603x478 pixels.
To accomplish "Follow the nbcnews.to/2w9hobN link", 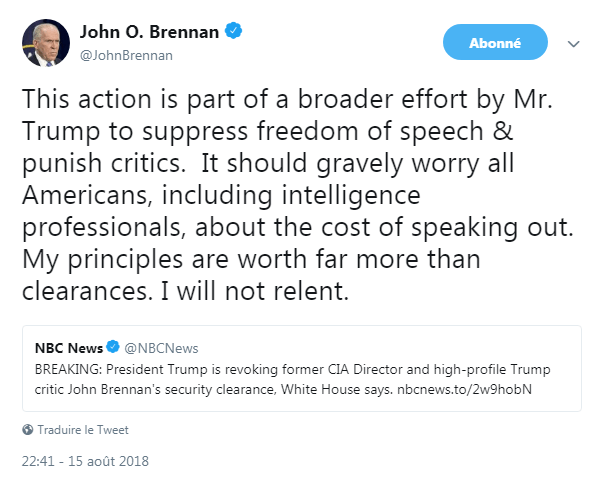I will 468,387.
